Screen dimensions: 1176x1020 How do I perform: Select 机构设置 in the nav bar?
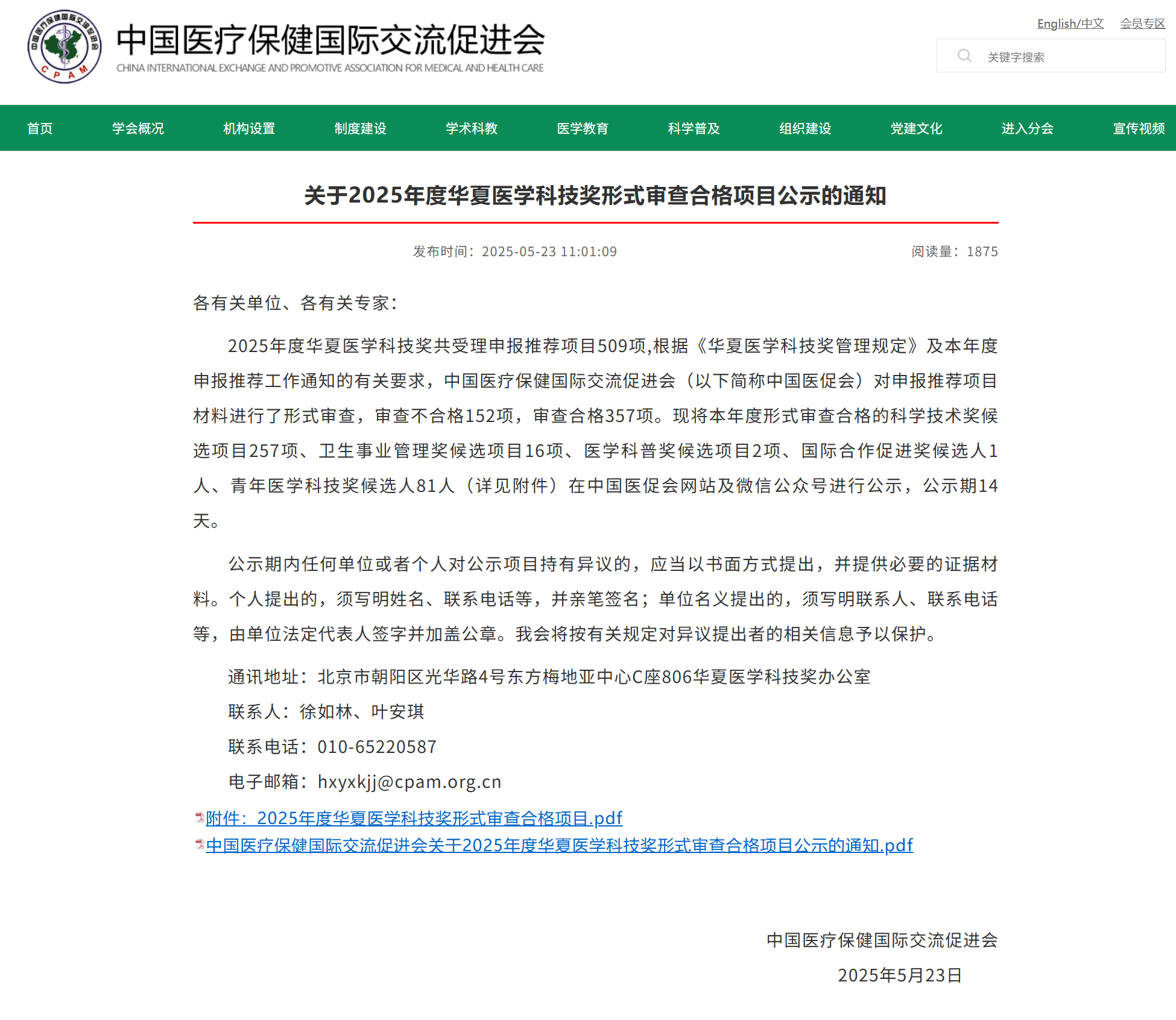coord(249,128)
